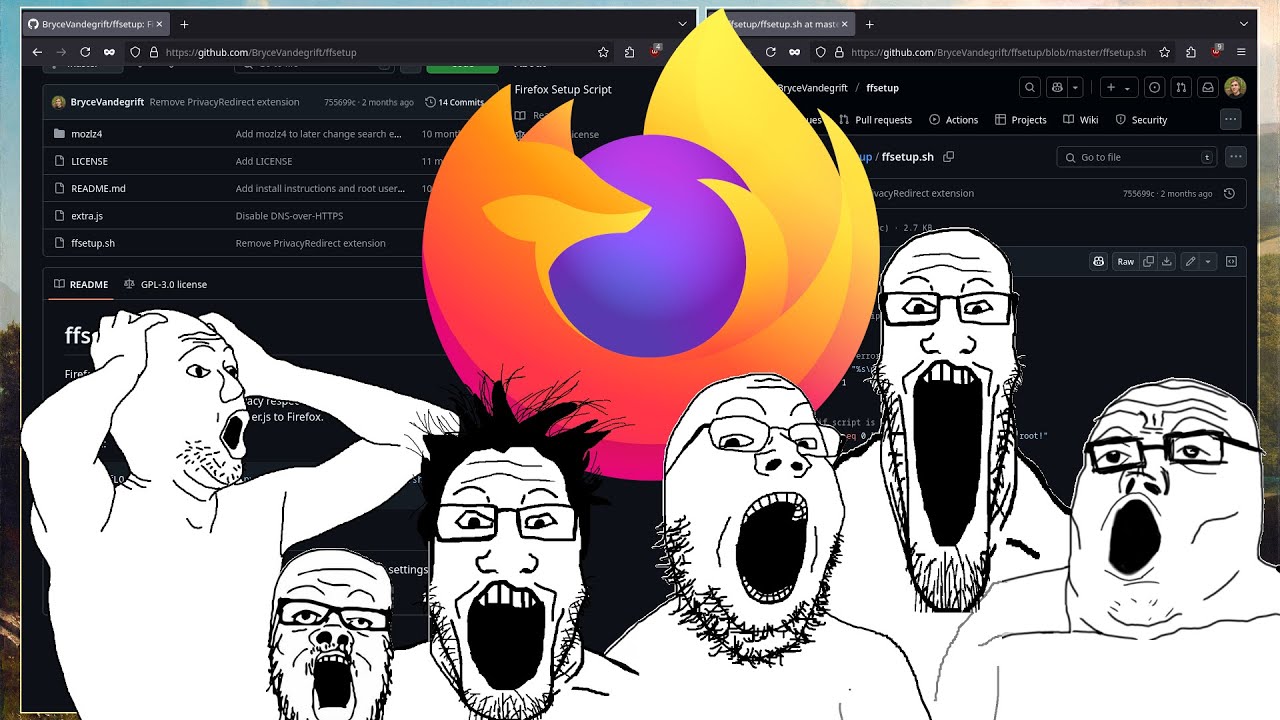Expand the edit options arrow next to the pencil
1280x720 pixels.
(x=1208, y=261)
